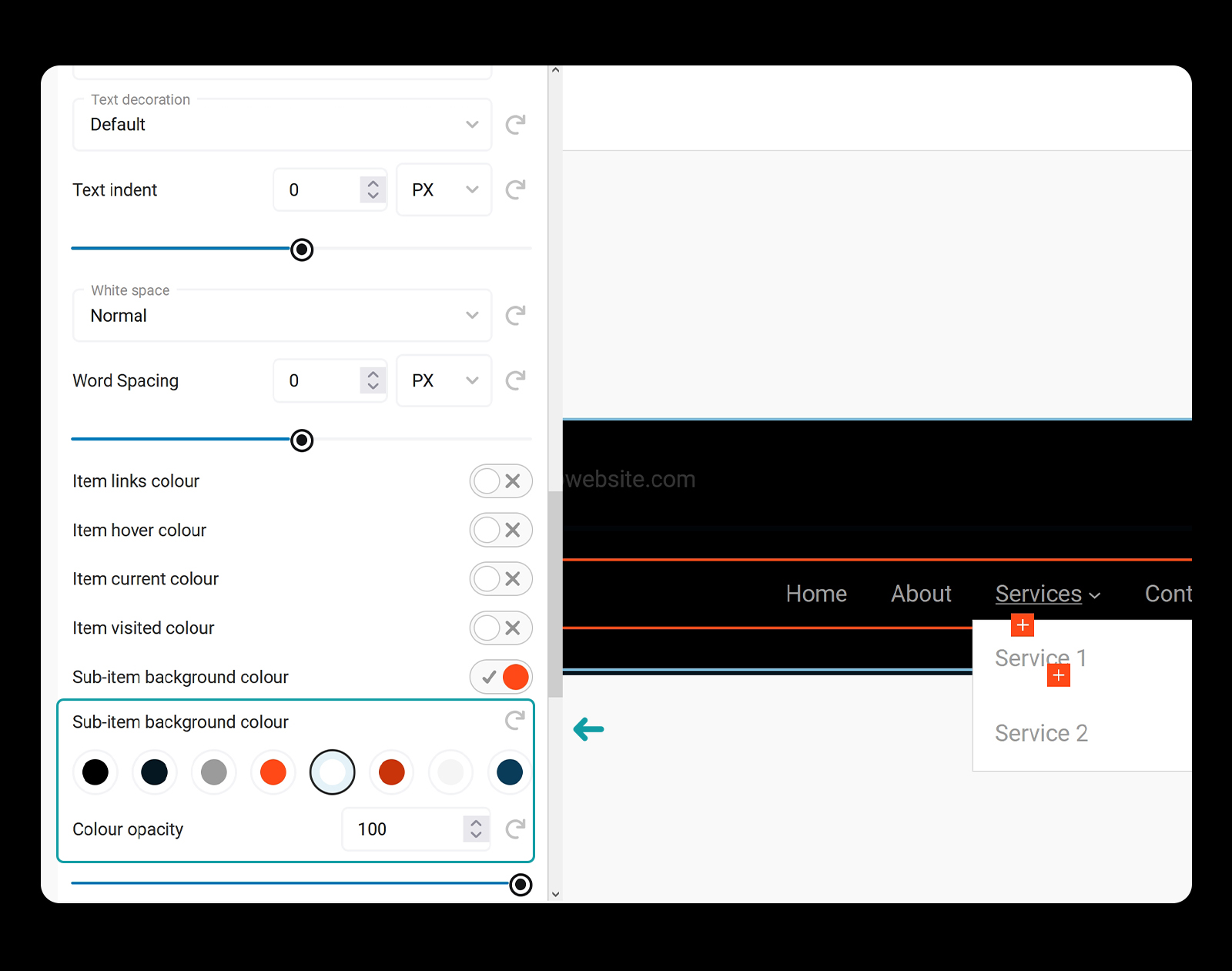Screen dimensions: 1232x971
Task: Open the Text indent unit dropdown
Action: pos(444,189)
